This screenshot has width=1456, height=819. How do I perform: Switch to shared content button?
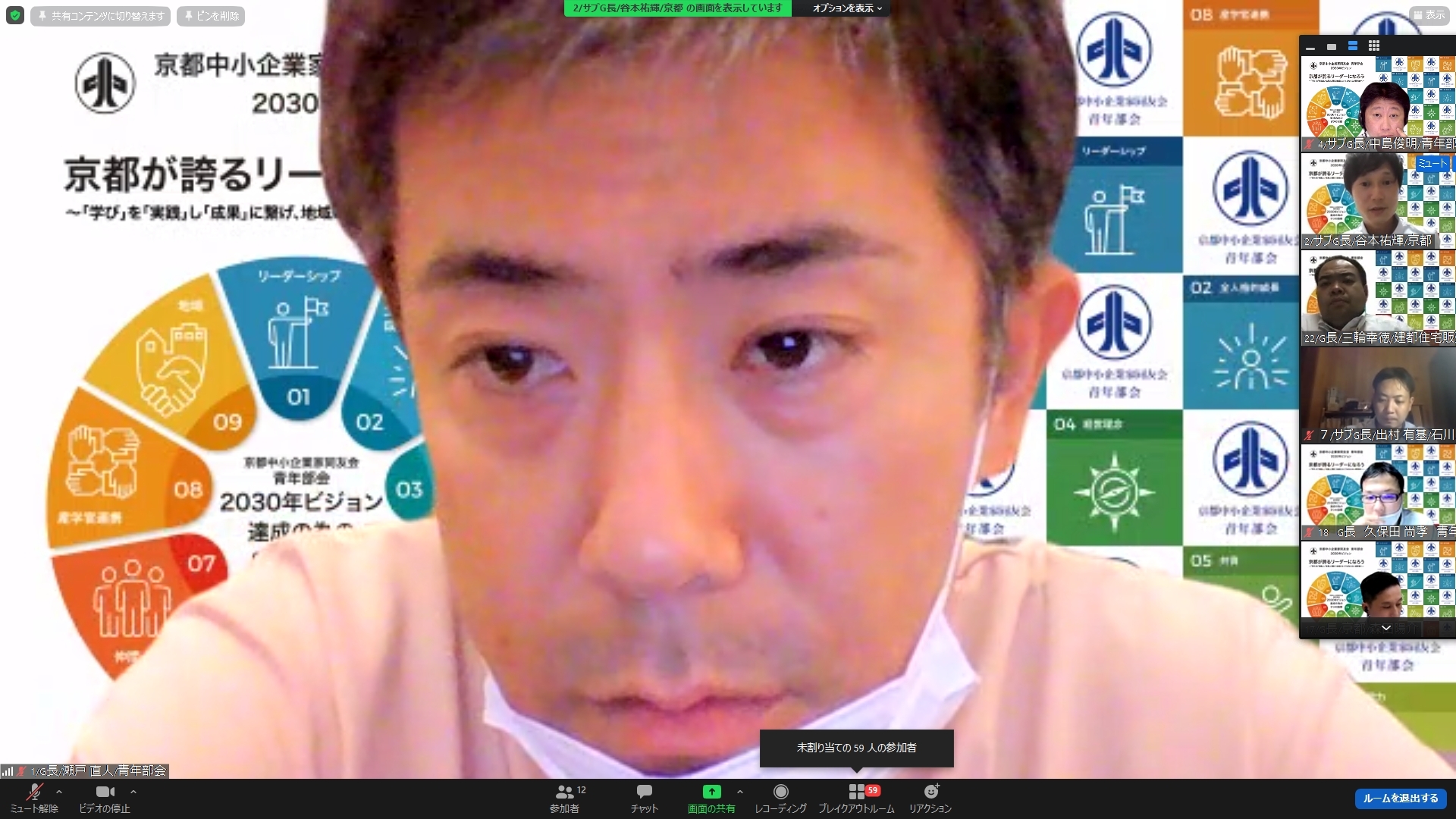[101, 16]
